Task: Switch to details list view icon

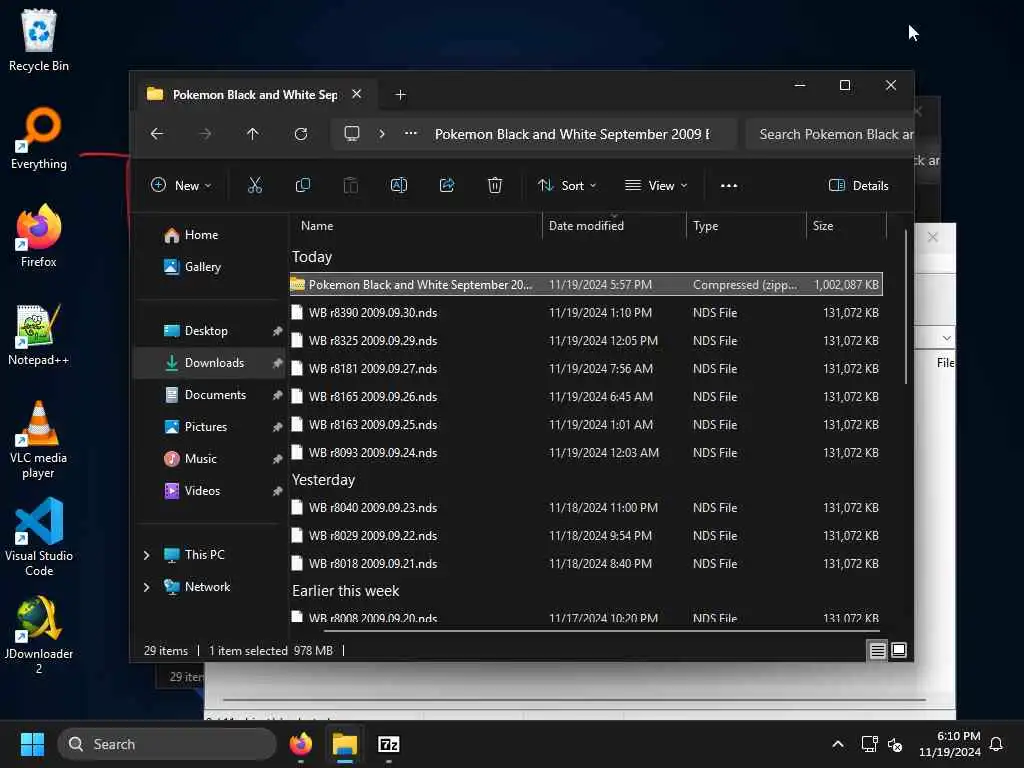Action: click(878, 650)
